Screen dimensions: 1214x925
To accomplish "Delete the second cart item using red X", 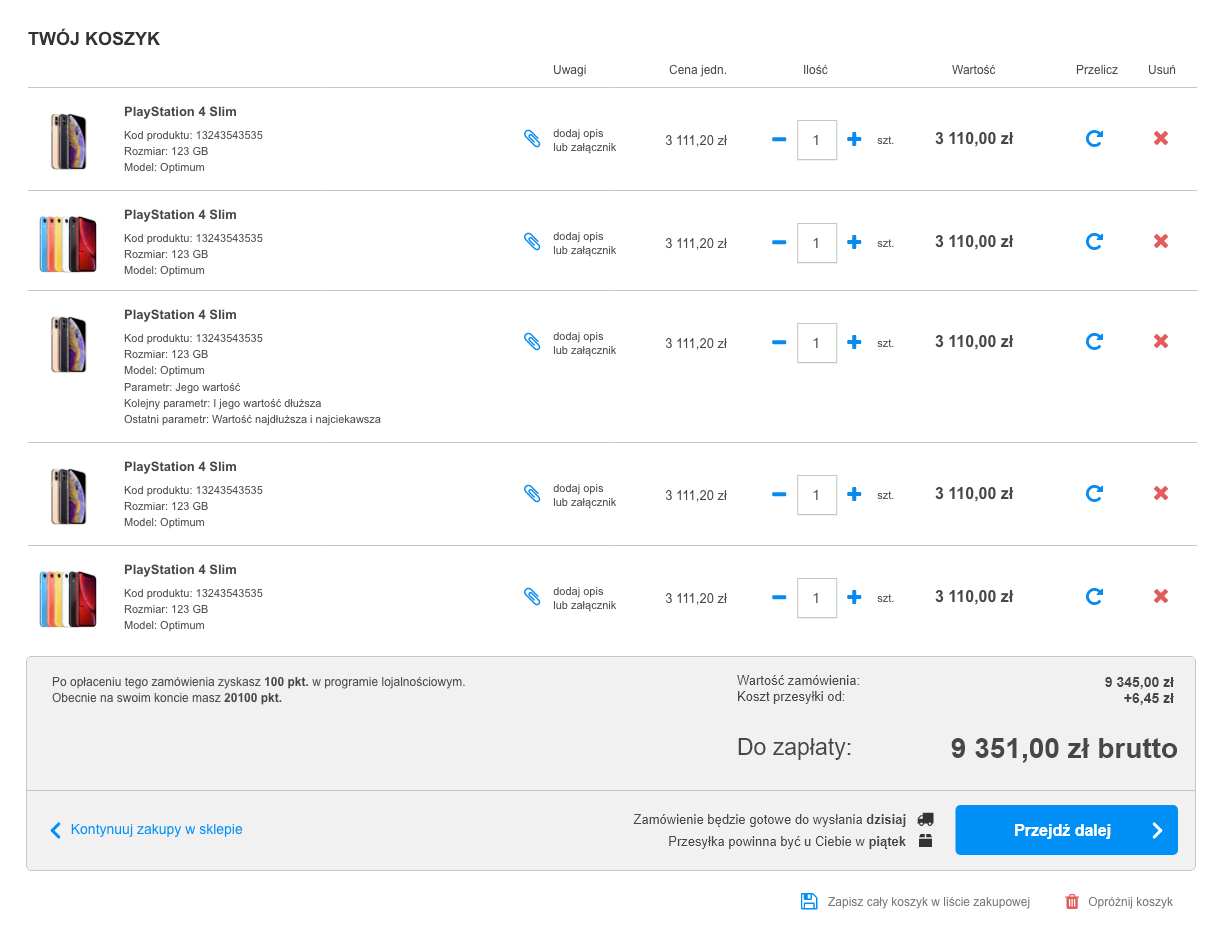I will click(1161, 241).
